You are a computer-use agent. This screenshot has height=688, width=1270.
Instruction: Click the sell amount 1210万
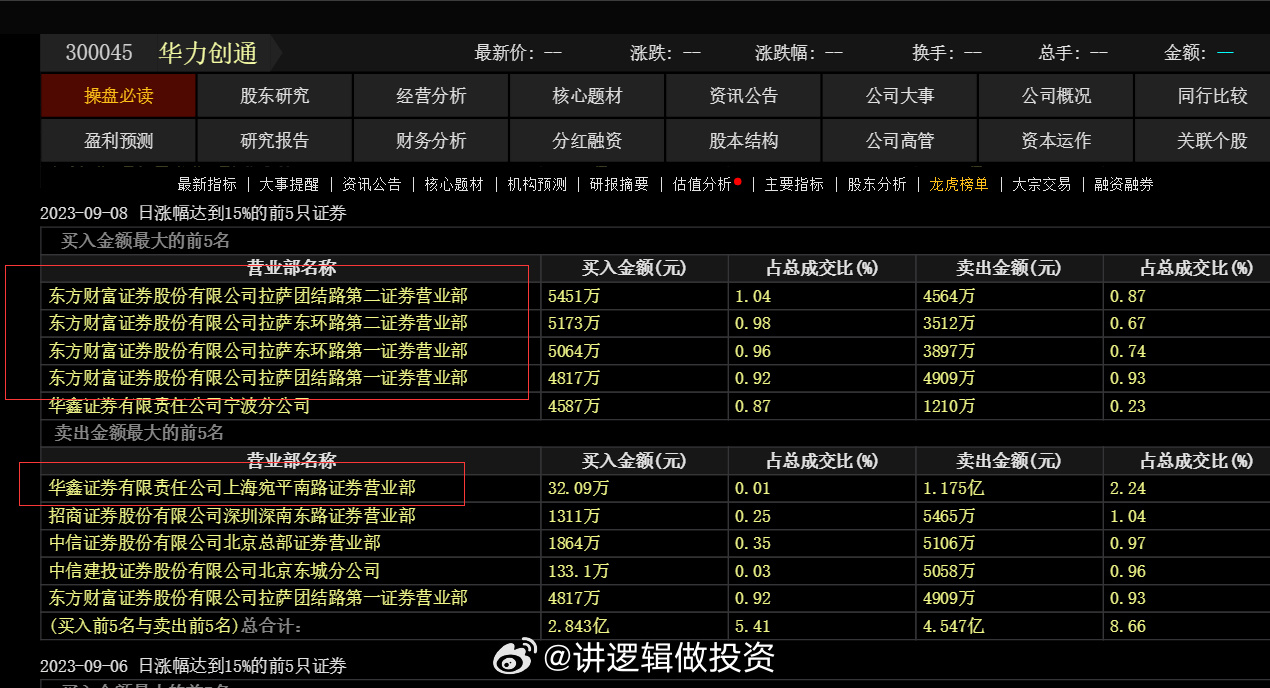(949, 406)
